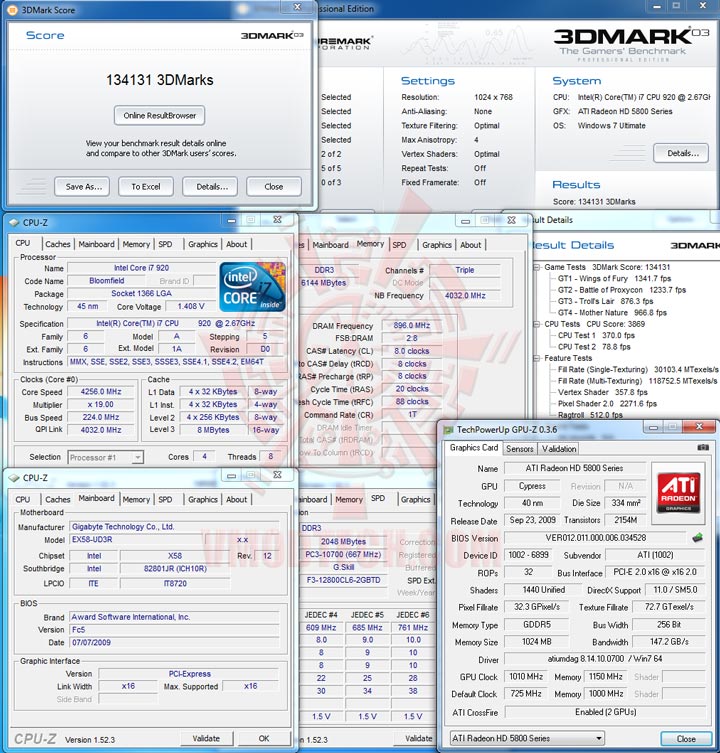Select GT3 - Troll's Lair result row

tap(605, 302)
